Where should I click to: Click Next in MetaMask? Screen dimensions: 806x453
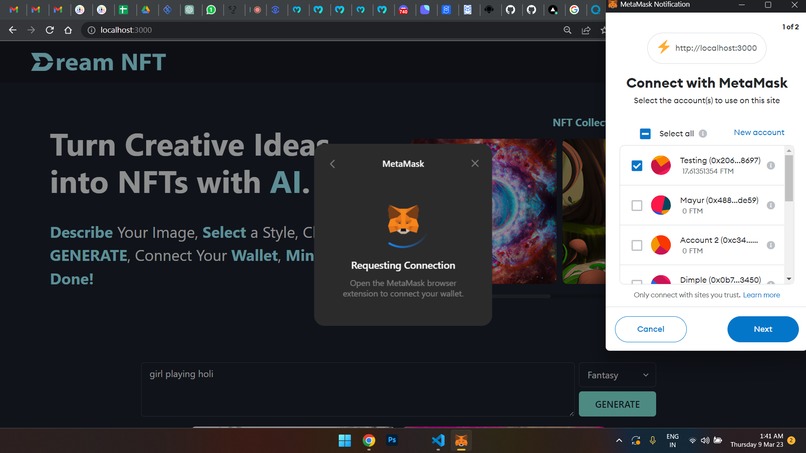[763, 329]
